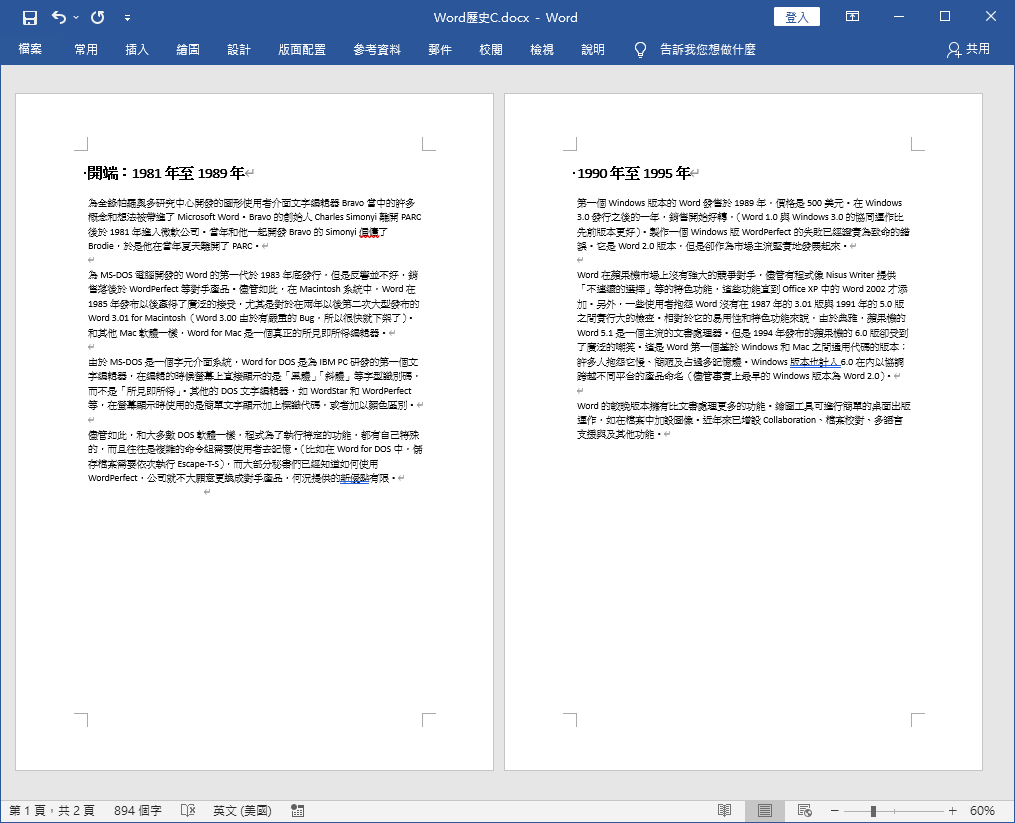Open the 校閱 ribbon tab

(x=491, y=49)
